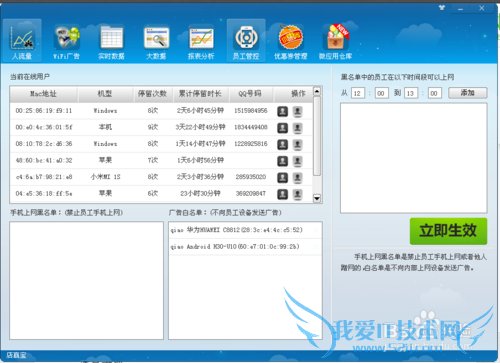Click the skin shirt icon in title bar
Image resolution: width=500 pixels, height=363 pixels.
point(442,8)
